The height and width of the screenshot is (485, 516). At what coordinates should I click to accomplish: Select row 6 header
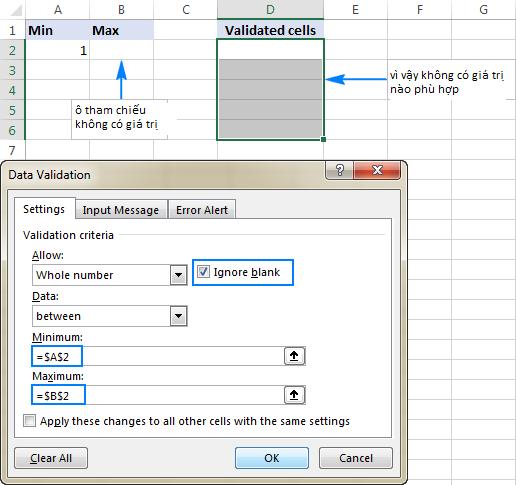(x=12, y=130)
